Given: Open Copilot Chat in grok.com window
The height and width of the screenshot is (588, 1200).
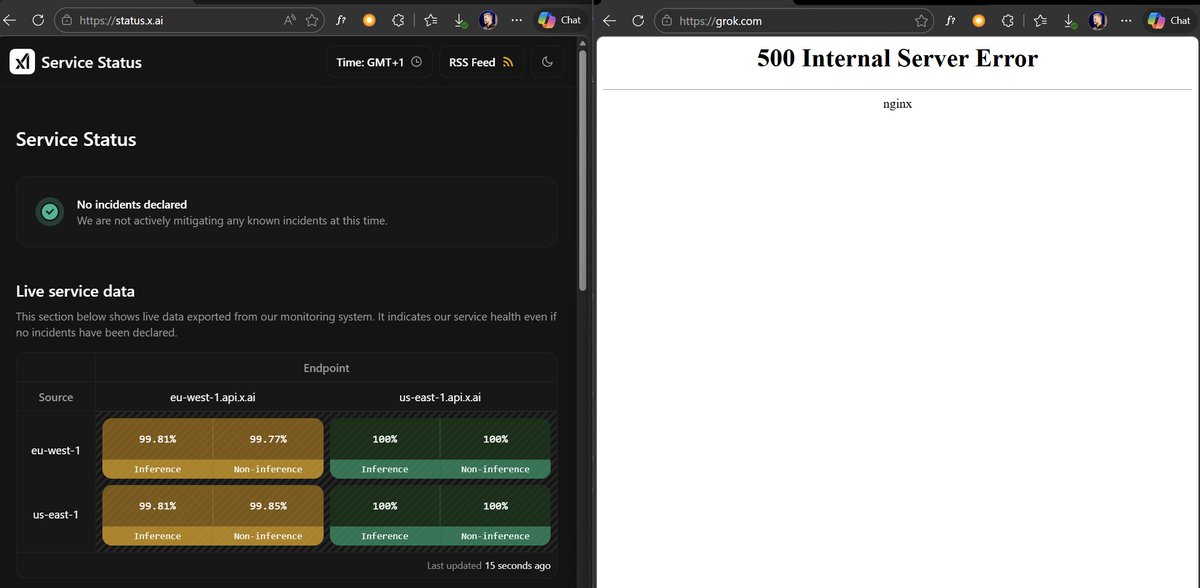Looking at the screenshot, I should (1169, 20).
